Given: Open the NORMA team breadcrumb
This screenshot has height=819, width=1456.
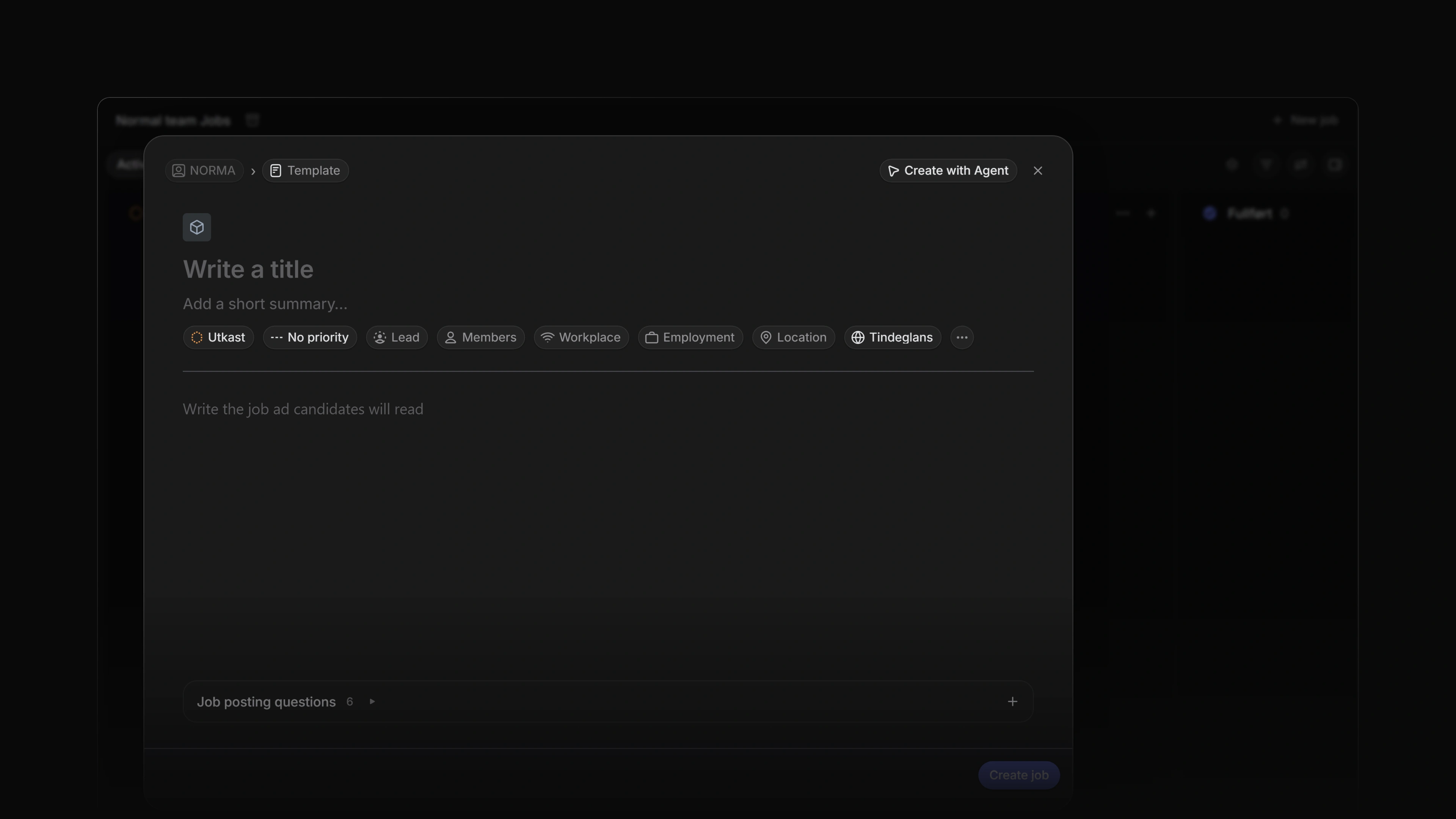Looking at the screenshot, I should pyautogui.click(x=204, y=171).
